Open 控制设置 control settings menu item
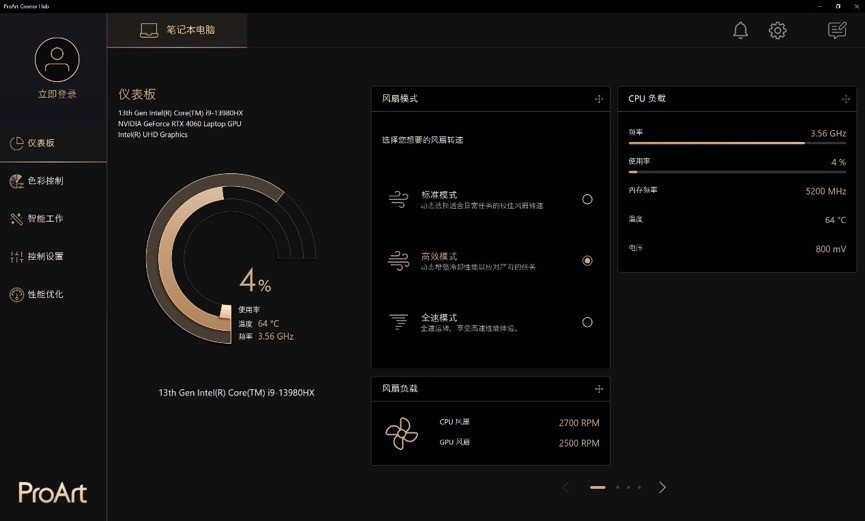Viewport: 865px width, 521px height. point(54,256)
